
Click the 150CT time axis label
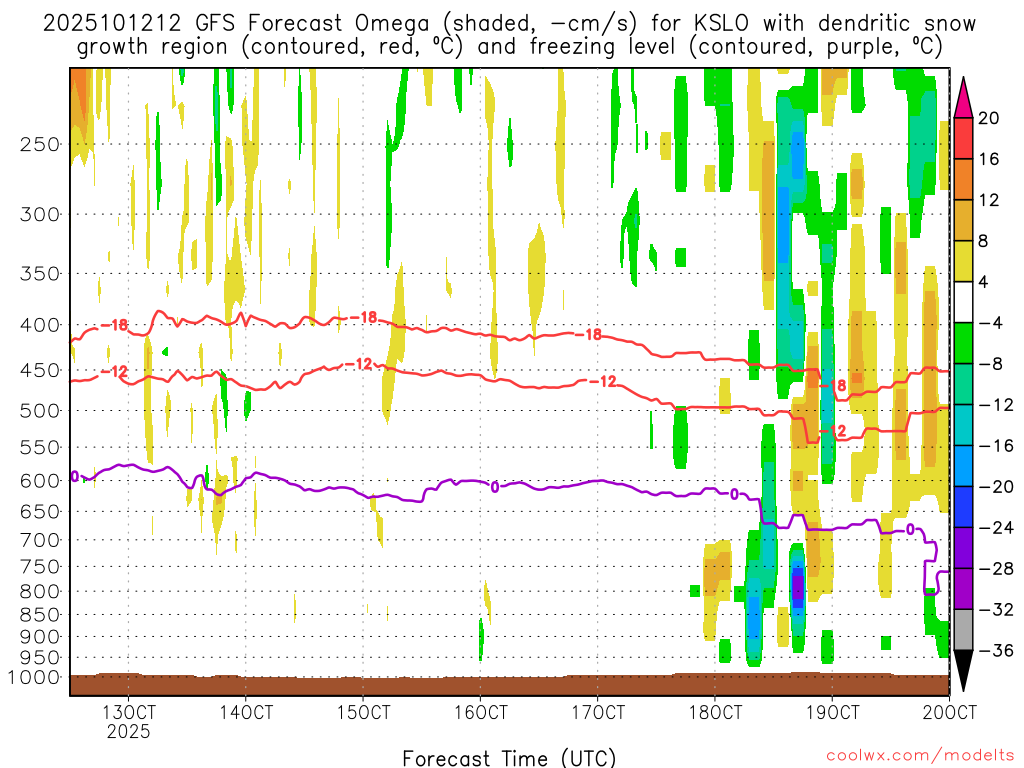(x=363, y=712)
